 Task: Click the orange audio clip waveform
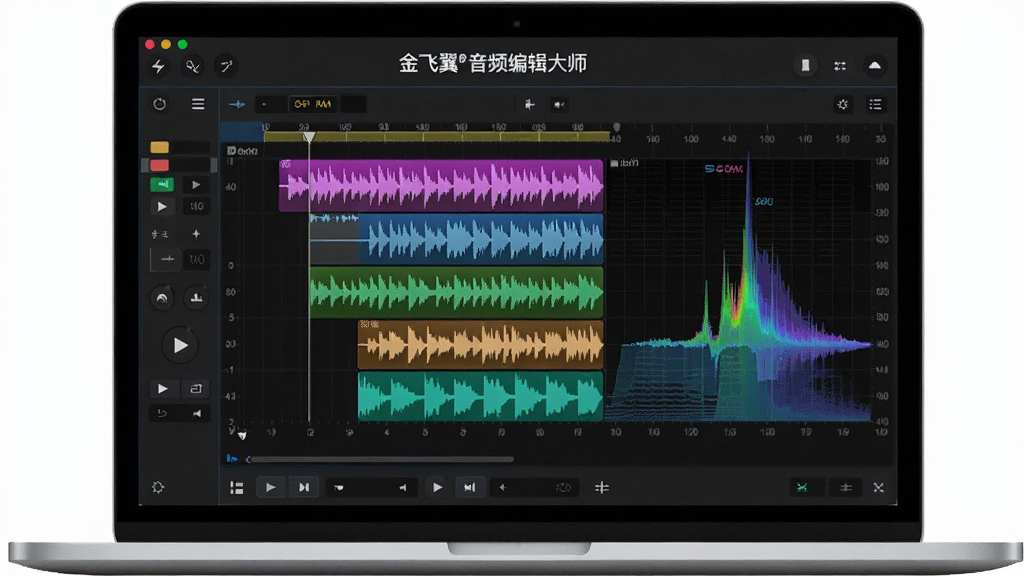click(x=481, y=345)
